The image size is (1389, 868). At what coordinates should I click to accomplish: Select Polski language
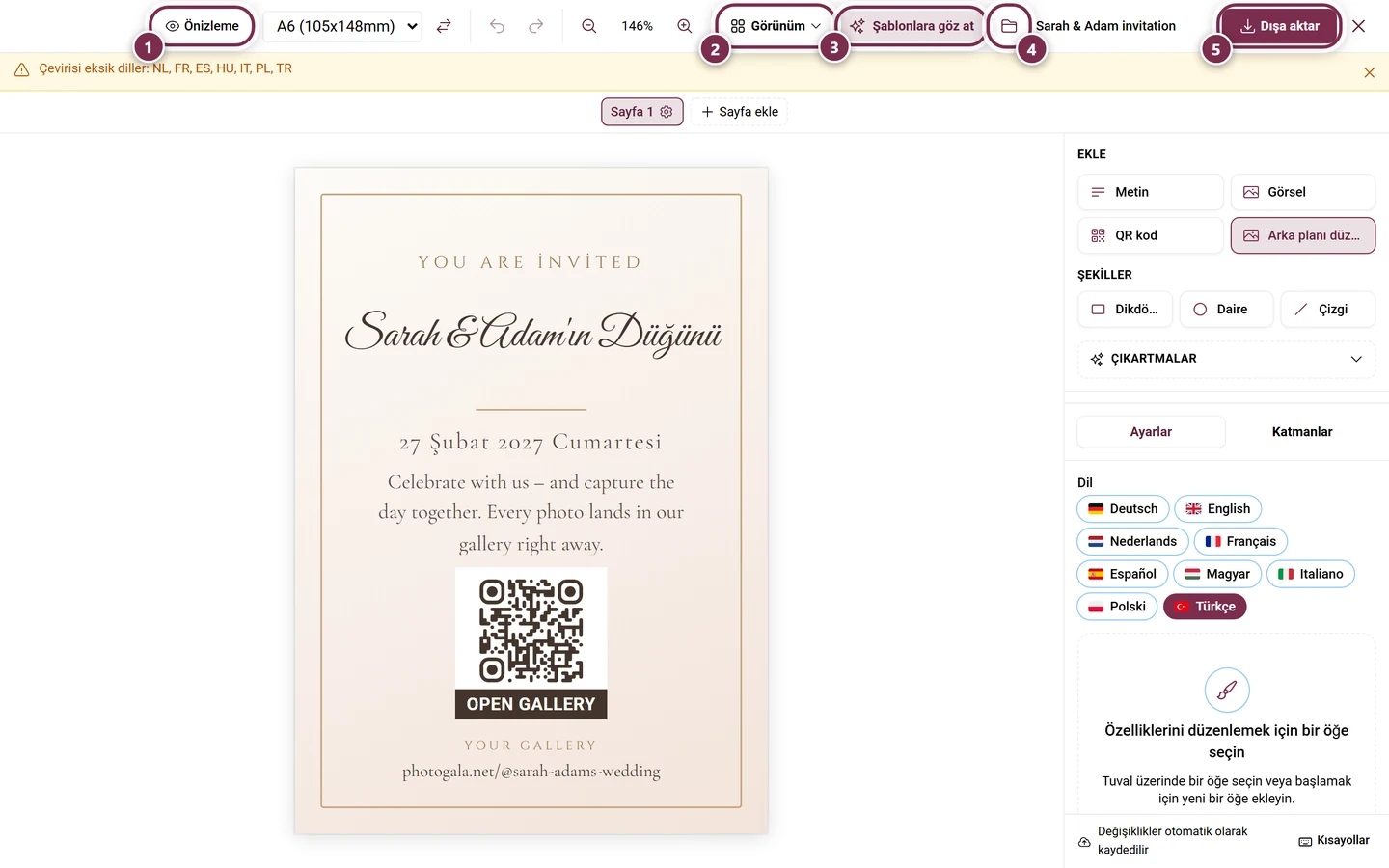[x=1117, y=607]
